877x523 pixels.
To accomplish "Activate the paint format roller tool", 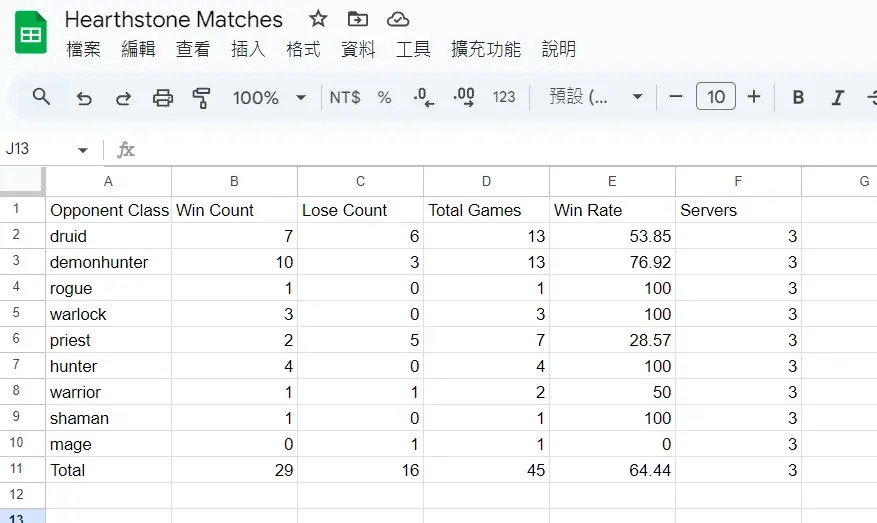I will (201, 98).
